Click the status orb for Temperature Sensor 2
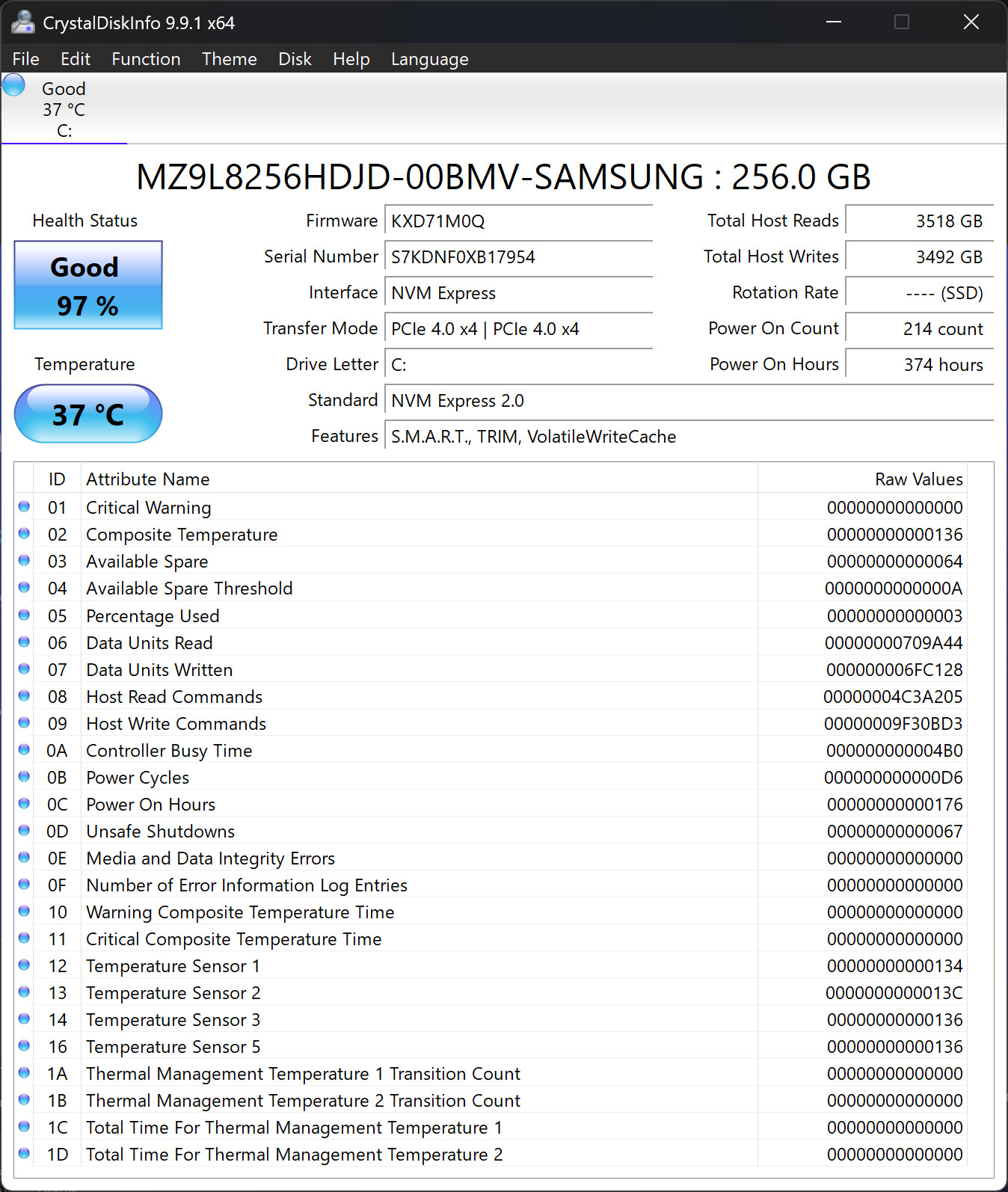Screen dimensions: 1008x1192 coord(24,992)
